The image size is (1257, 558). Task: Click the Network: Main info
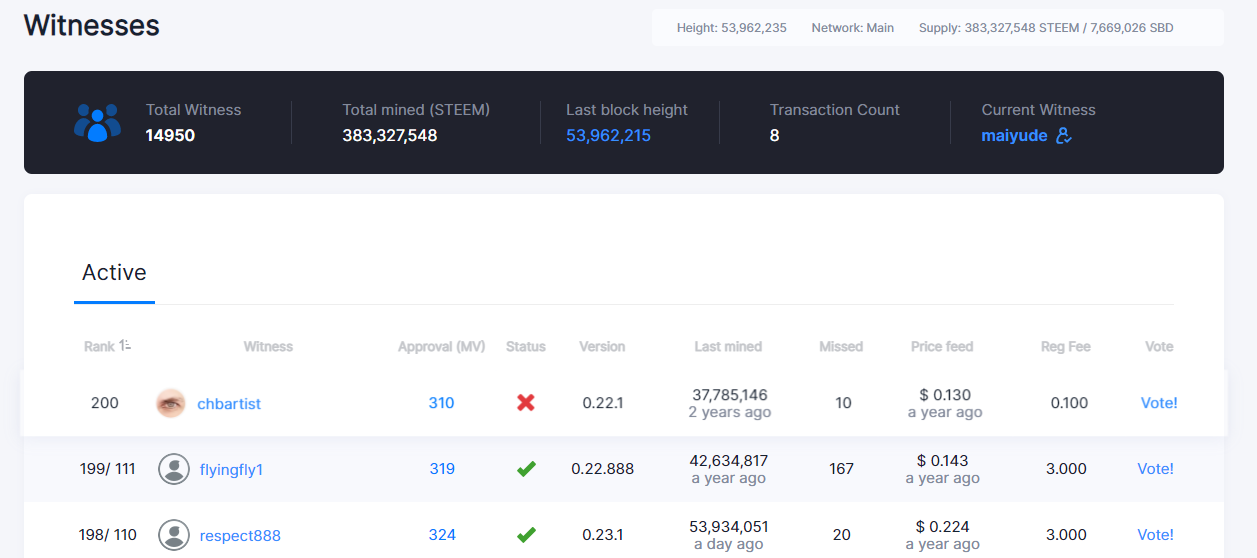pos(853,28)
